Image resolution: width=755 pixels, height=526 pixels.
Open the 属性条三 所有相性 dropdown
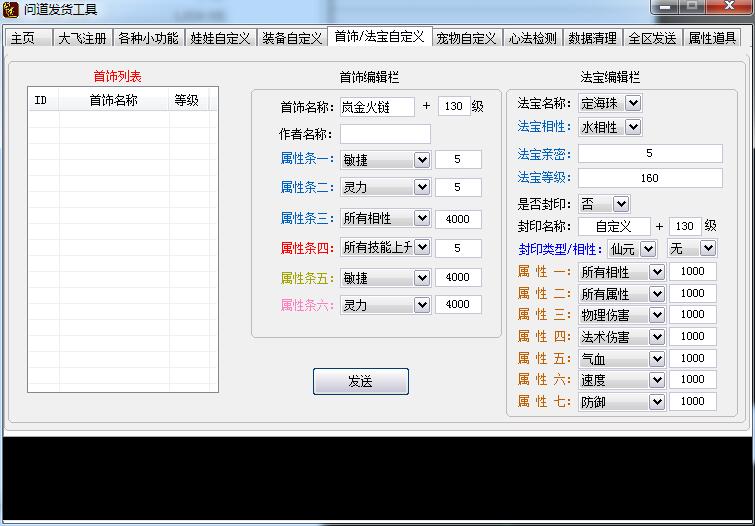point(421,219)
